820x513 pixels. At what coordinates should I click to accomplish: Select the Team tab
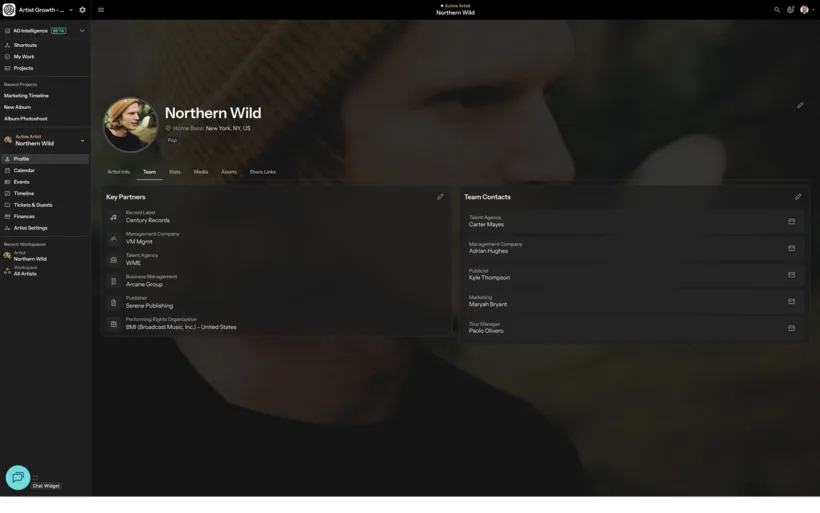pos(150,172)
